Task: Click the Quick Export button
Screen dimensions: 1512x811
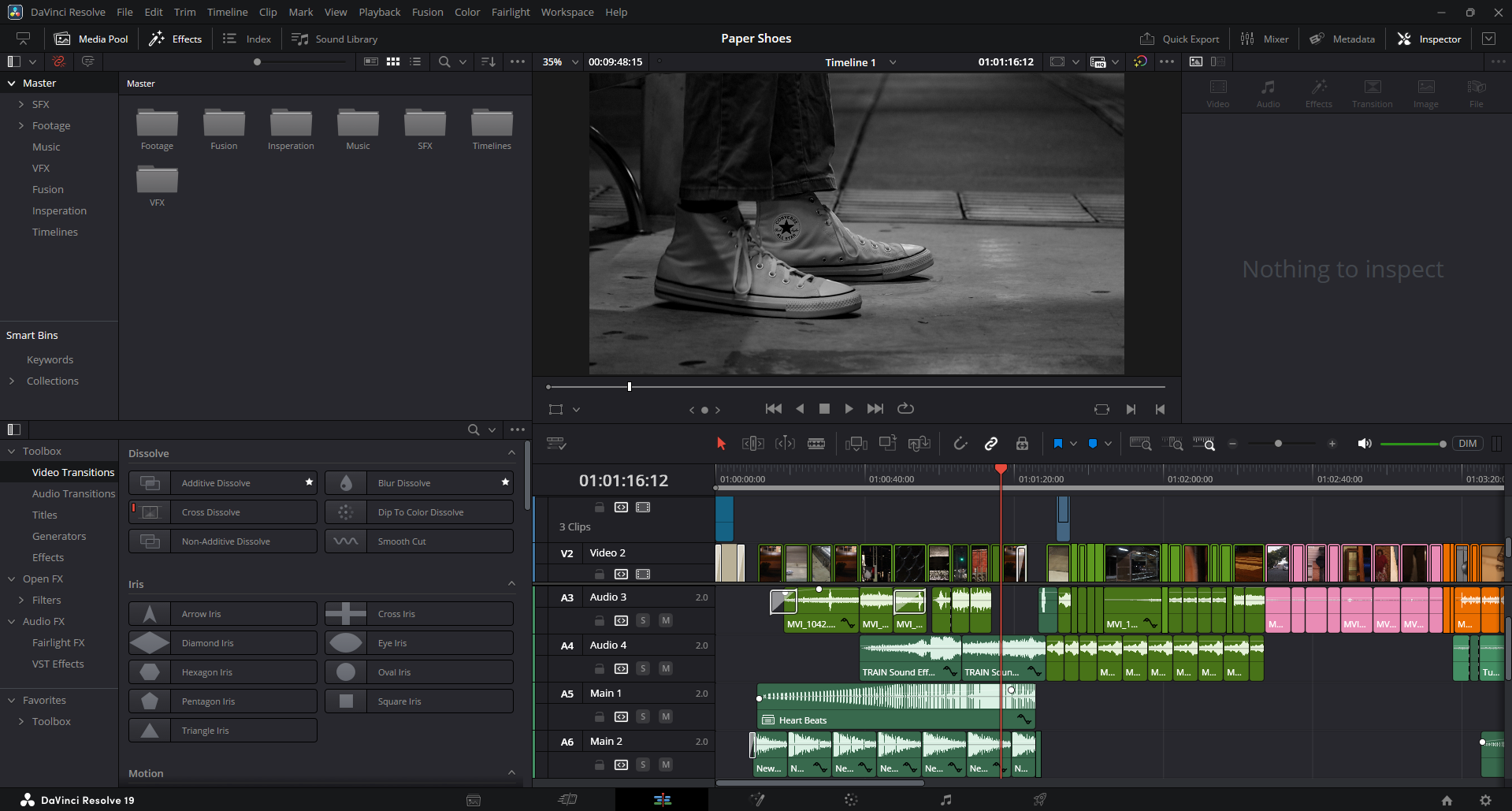Action: pyautogui.click(x=1180, y=39)
